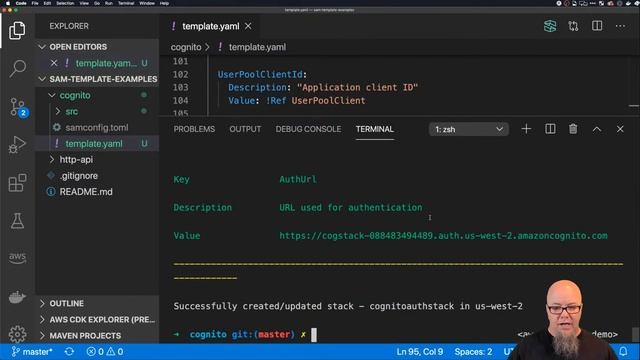Open the 1: zsh terminal selector dropdown
The image size is (640, 360).
click(x=469, y=129)
